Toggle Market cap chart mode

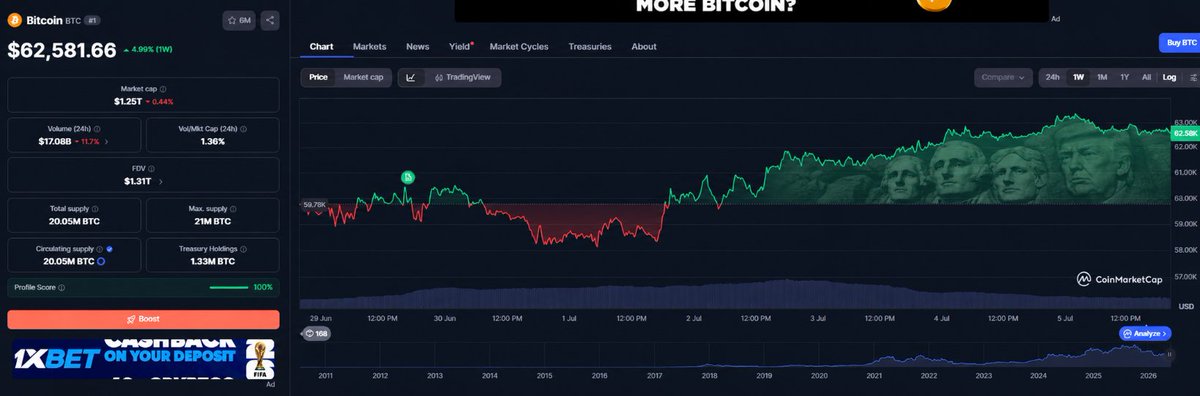coord(363,77)
